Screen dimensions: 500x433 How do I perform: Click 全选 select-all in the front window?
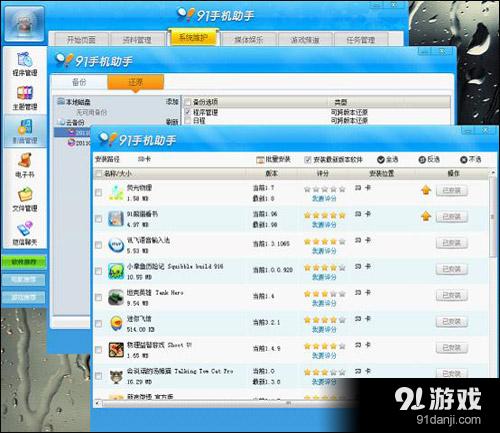click(388, 160)
